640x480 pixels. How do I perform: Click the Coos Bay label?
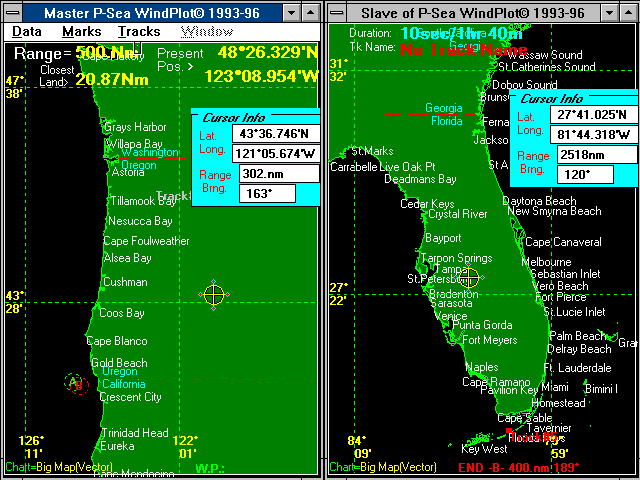point(122,313)
